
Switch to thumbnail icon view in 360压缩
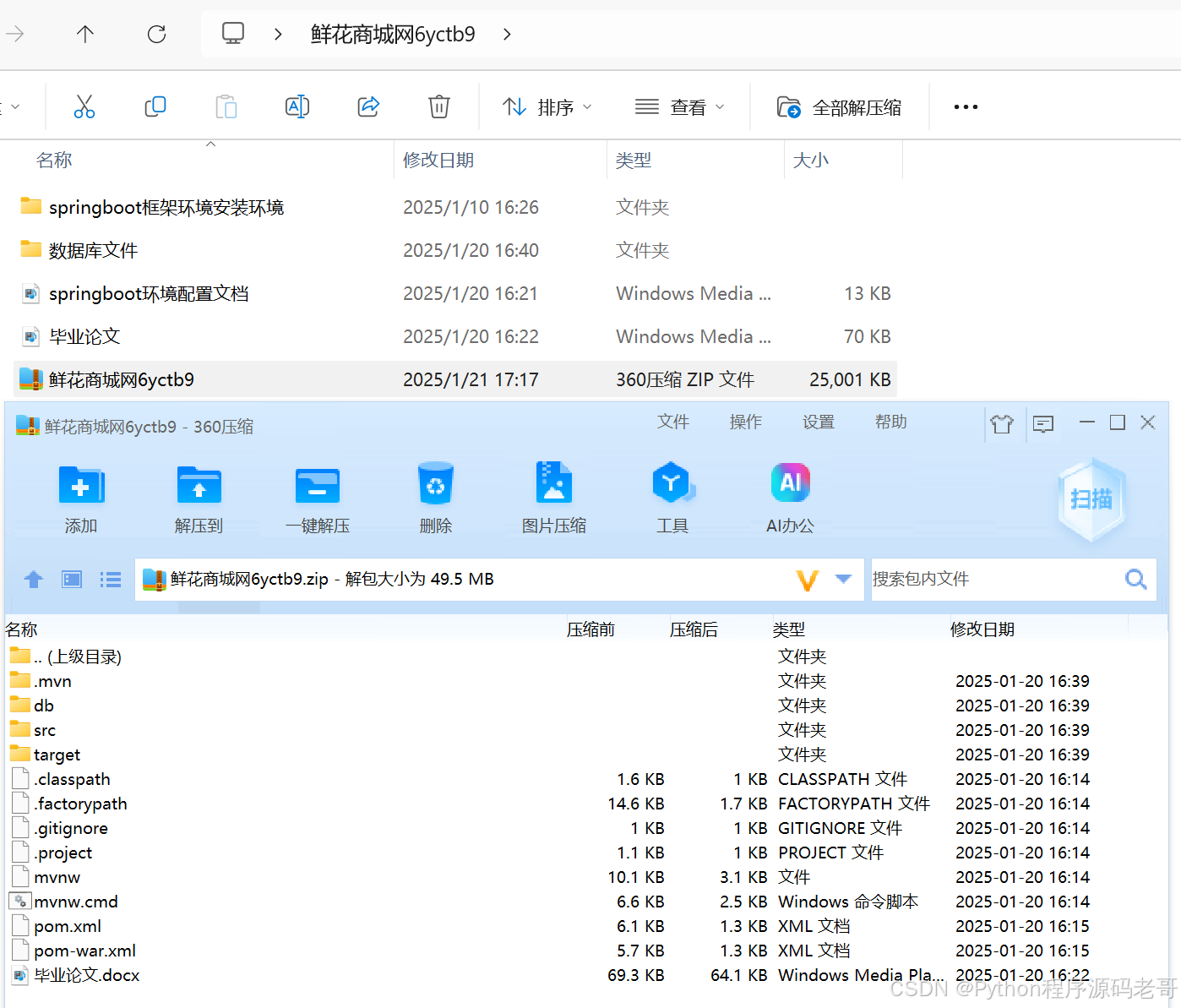coord(72,579)
